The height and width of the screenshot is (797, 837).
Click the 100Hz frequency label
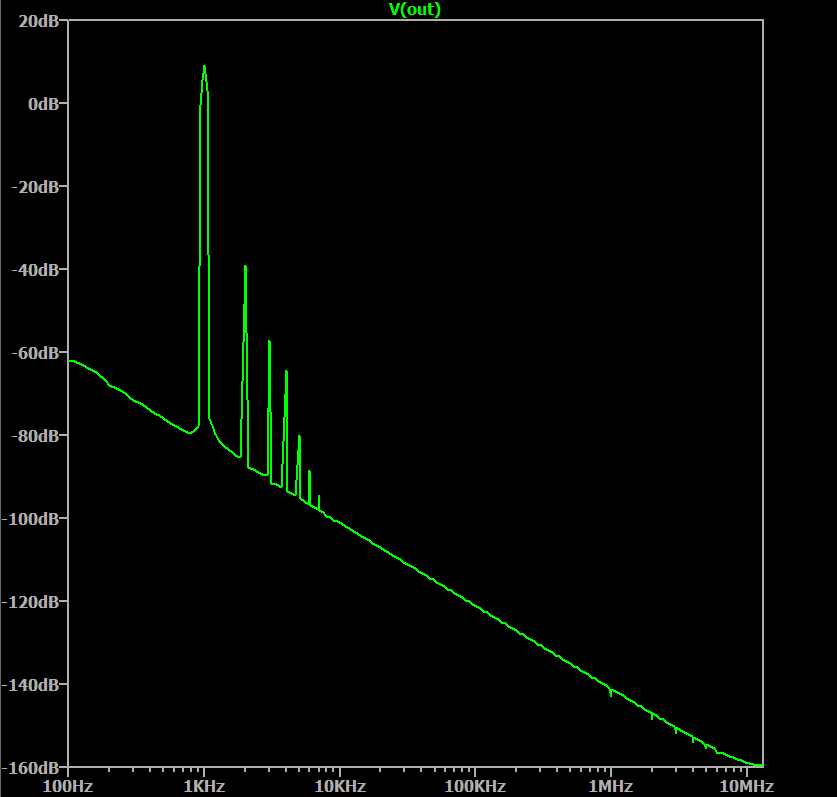(x=68, y=786)
